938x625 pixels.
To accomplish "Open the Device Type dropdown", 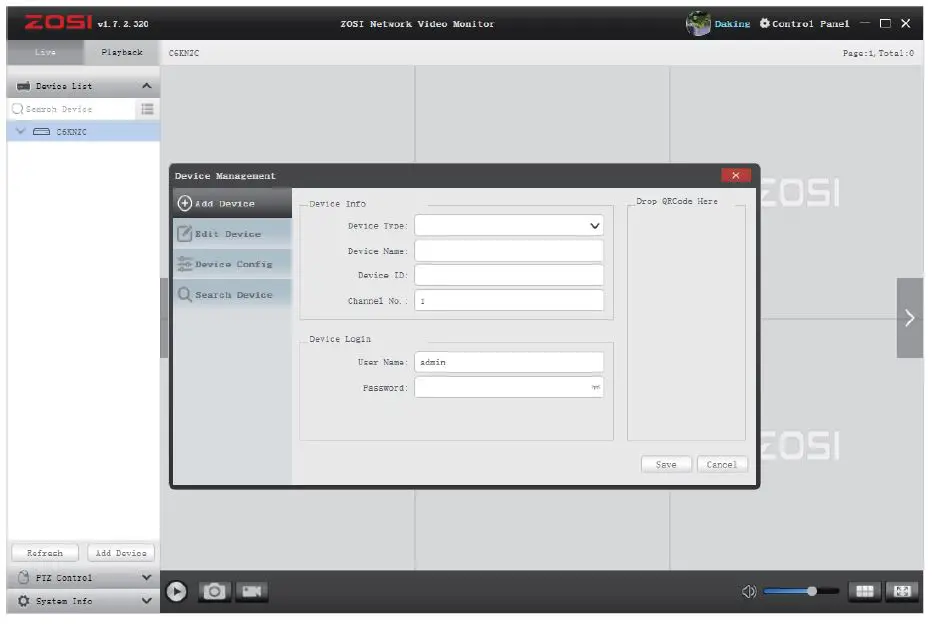I will pos(509,225).
